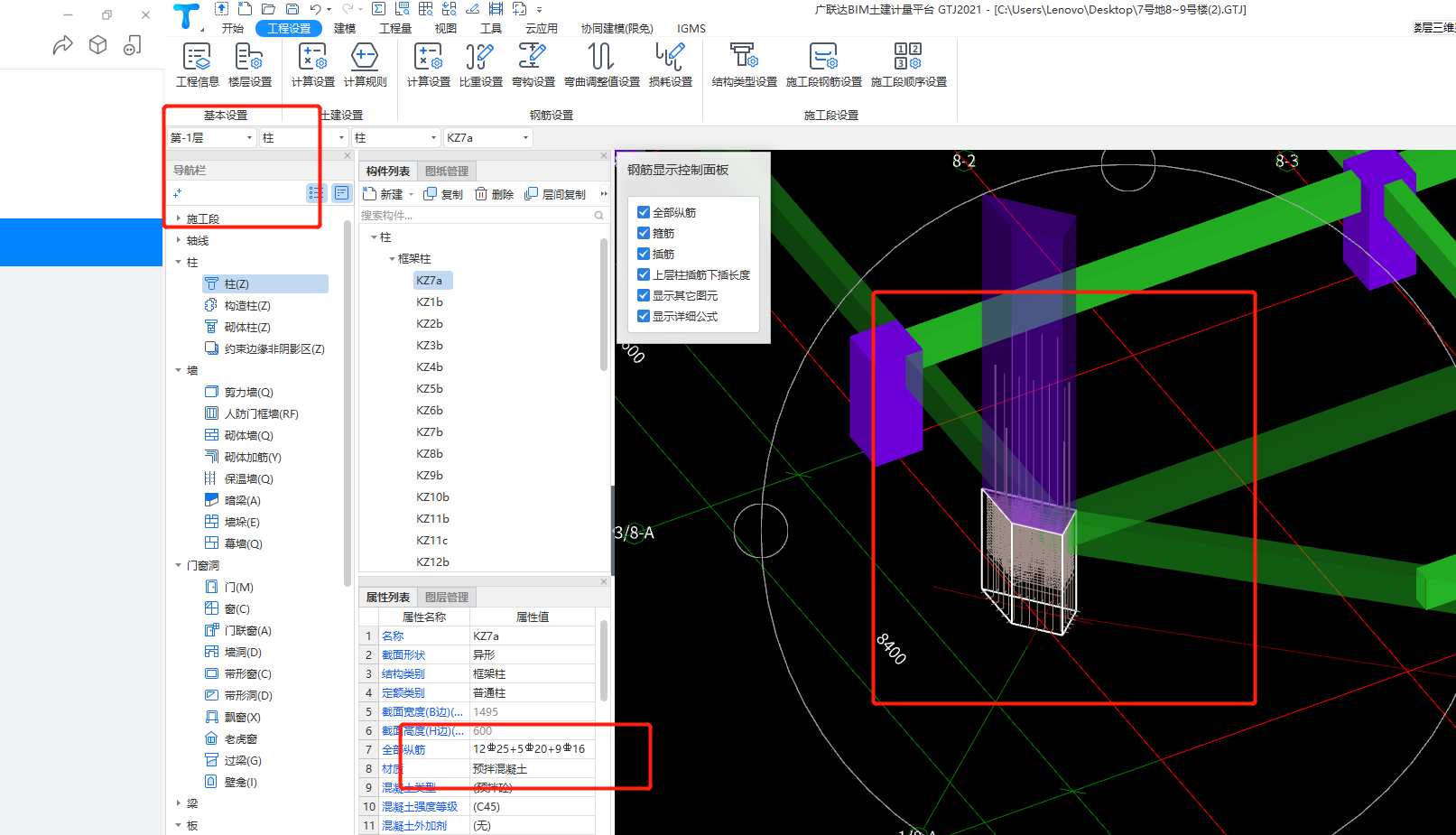1456x835 pixels.
Task: Click the 3D cube icon in left window
Action: click(x=97, y=44)
